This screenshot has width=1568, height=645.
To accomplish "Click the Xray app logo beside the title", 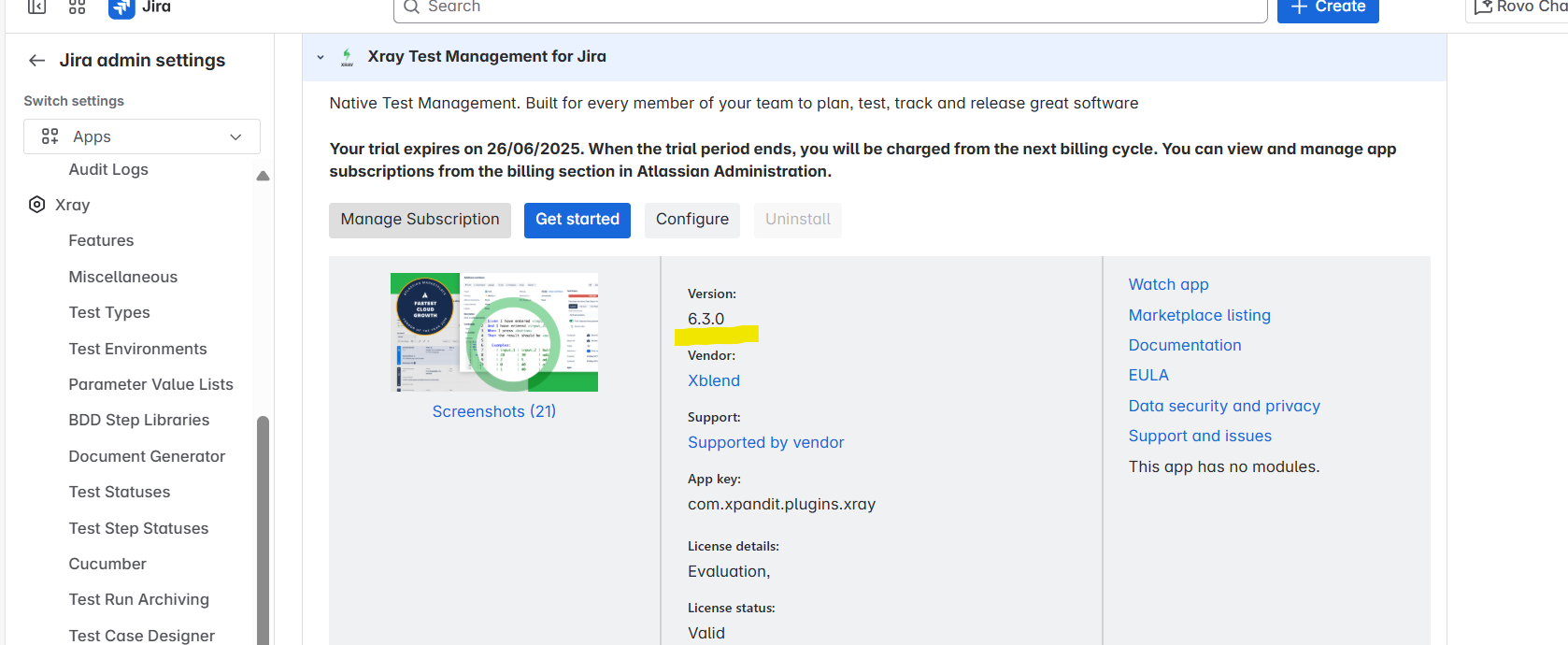I will click(x=347, y=57).
